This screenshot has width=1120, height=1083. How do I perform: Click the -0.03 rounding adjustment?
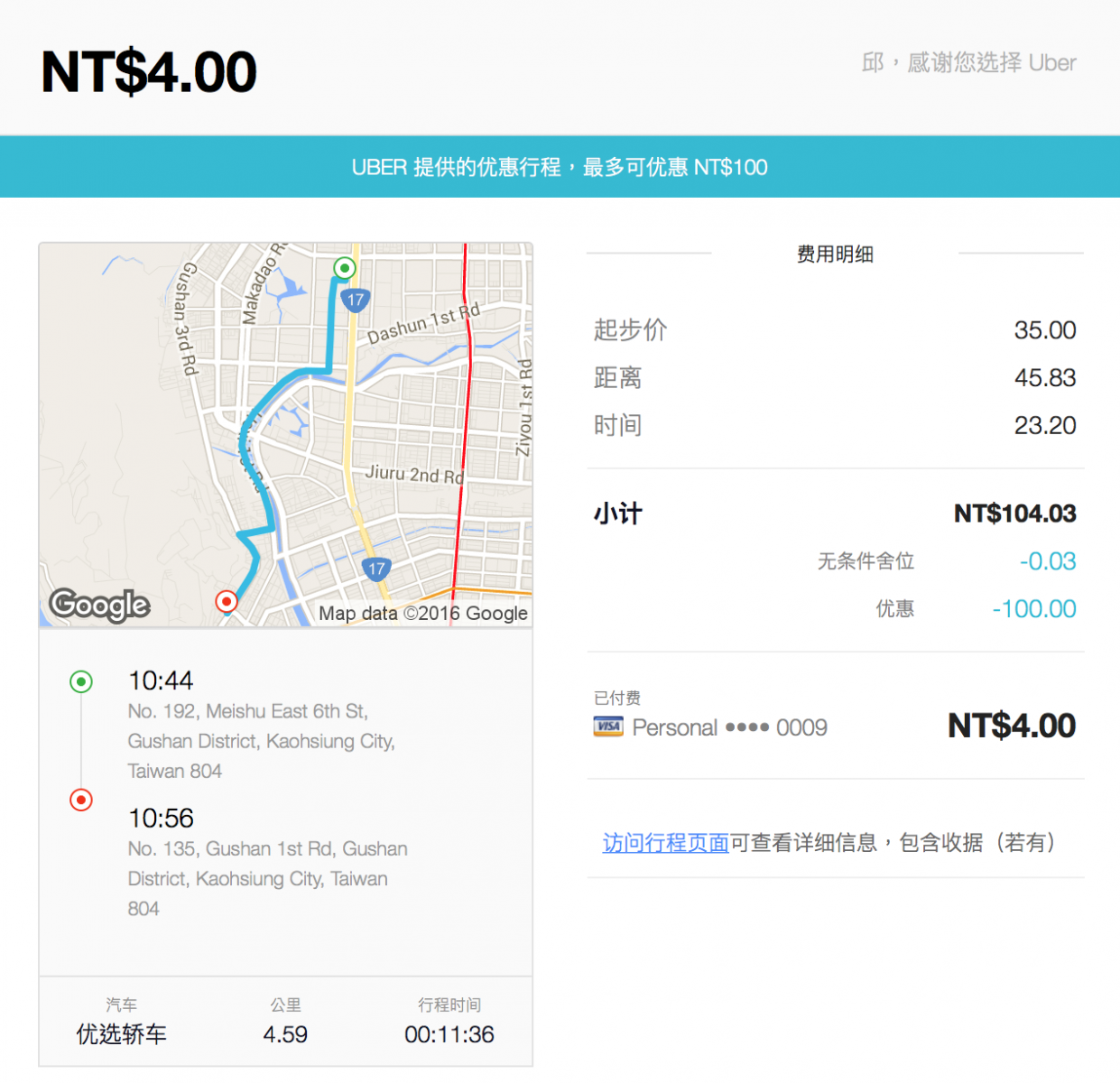coord(1048,561)
